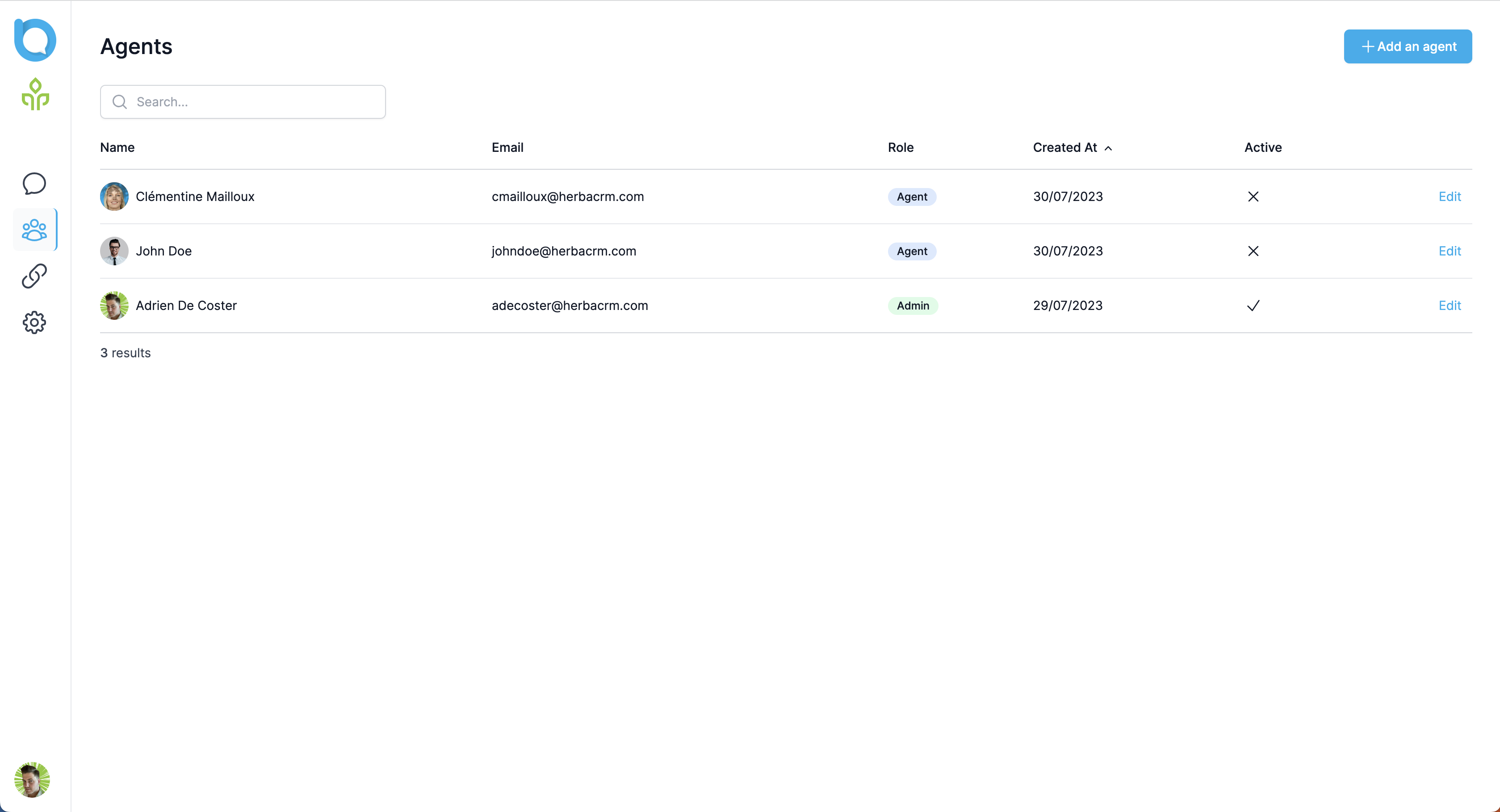This screenshot has height=812, width=1500.
Task: Select the name John Doe
Action: point(163,251)
